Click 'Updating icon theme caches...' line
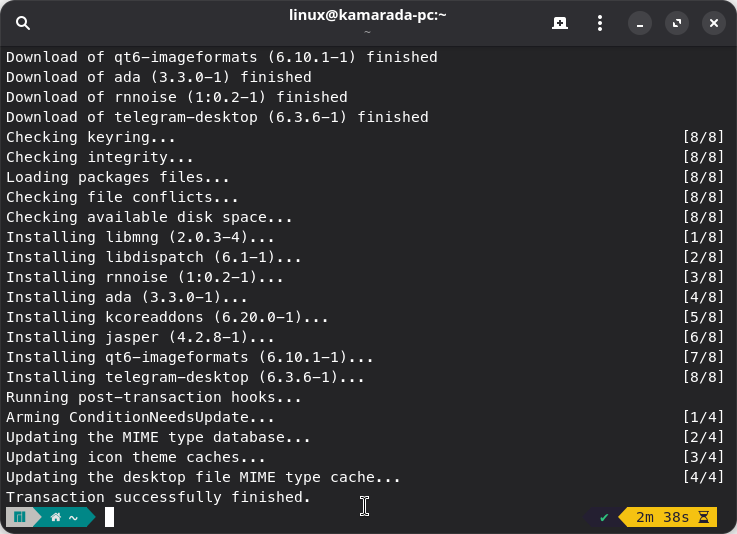Screen dimensions: 737x534 point(136,457)
